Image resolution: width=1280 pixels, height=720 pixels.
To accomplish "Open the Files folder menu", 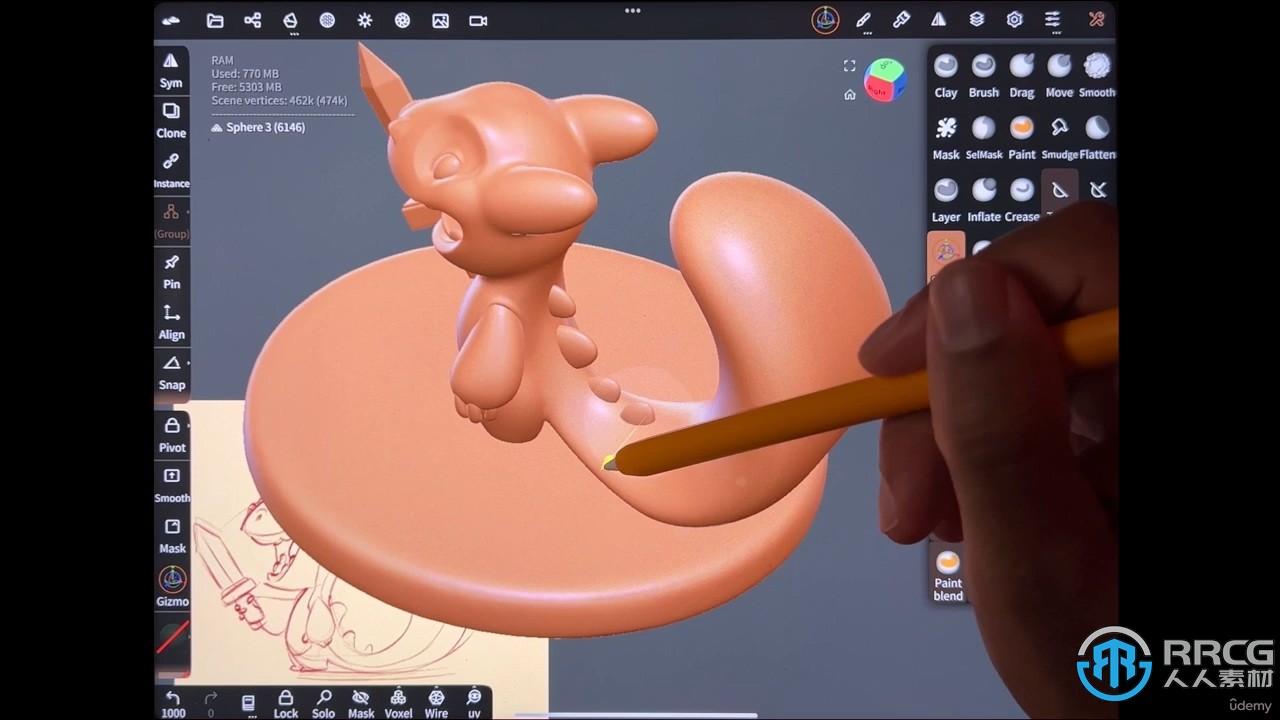I will [215, 20].
